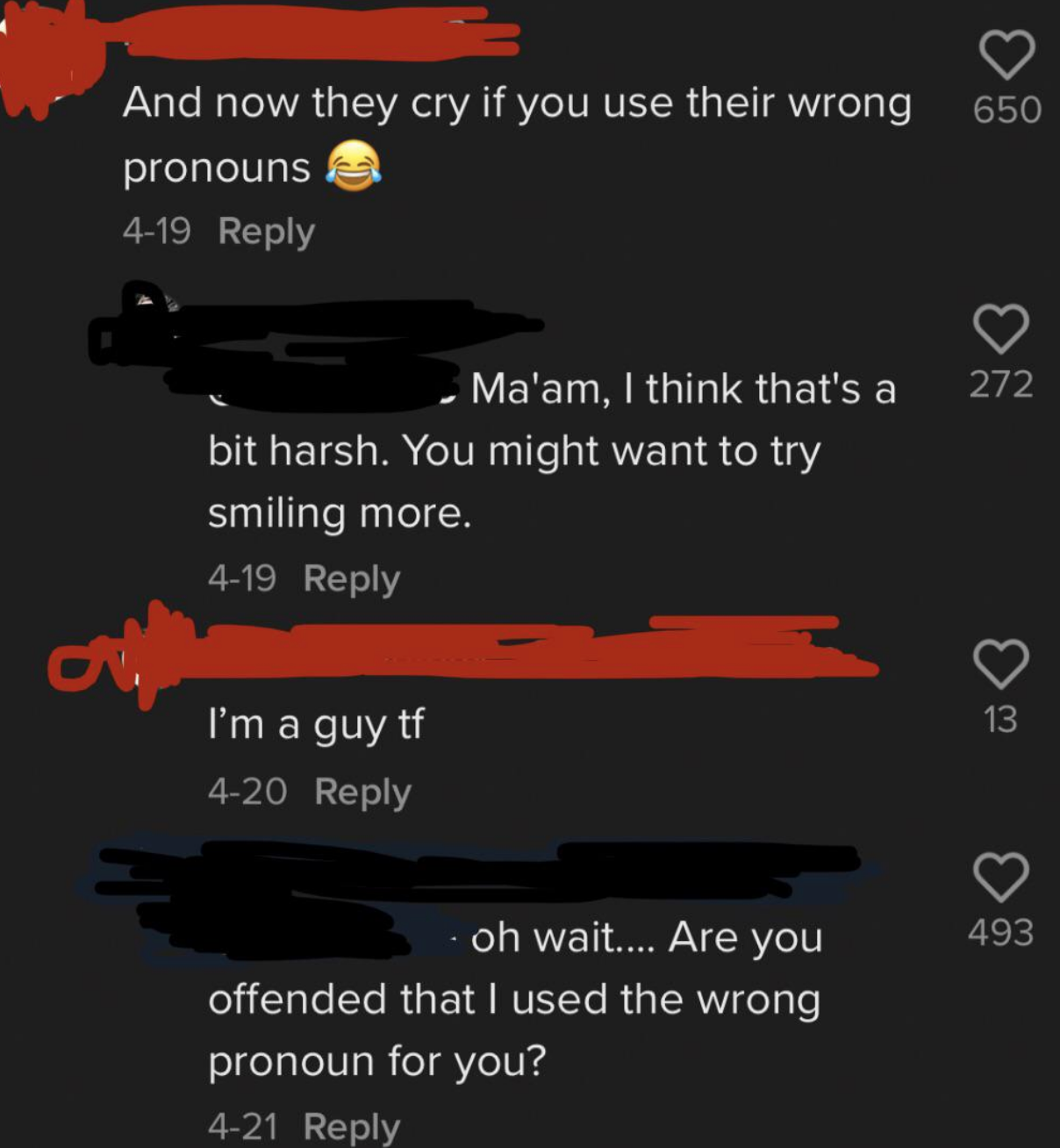Select the 'I'm a guy tf' comment text
The height and width of the screenshot is (1148, 1060).
pos(316,726)
